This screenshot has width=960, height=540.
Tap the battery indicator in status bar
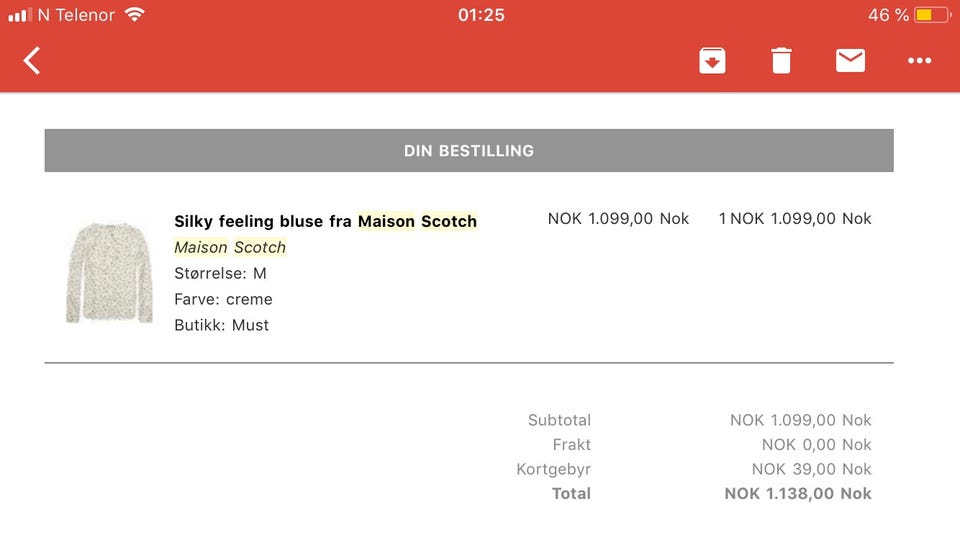[x=932, y=15]
